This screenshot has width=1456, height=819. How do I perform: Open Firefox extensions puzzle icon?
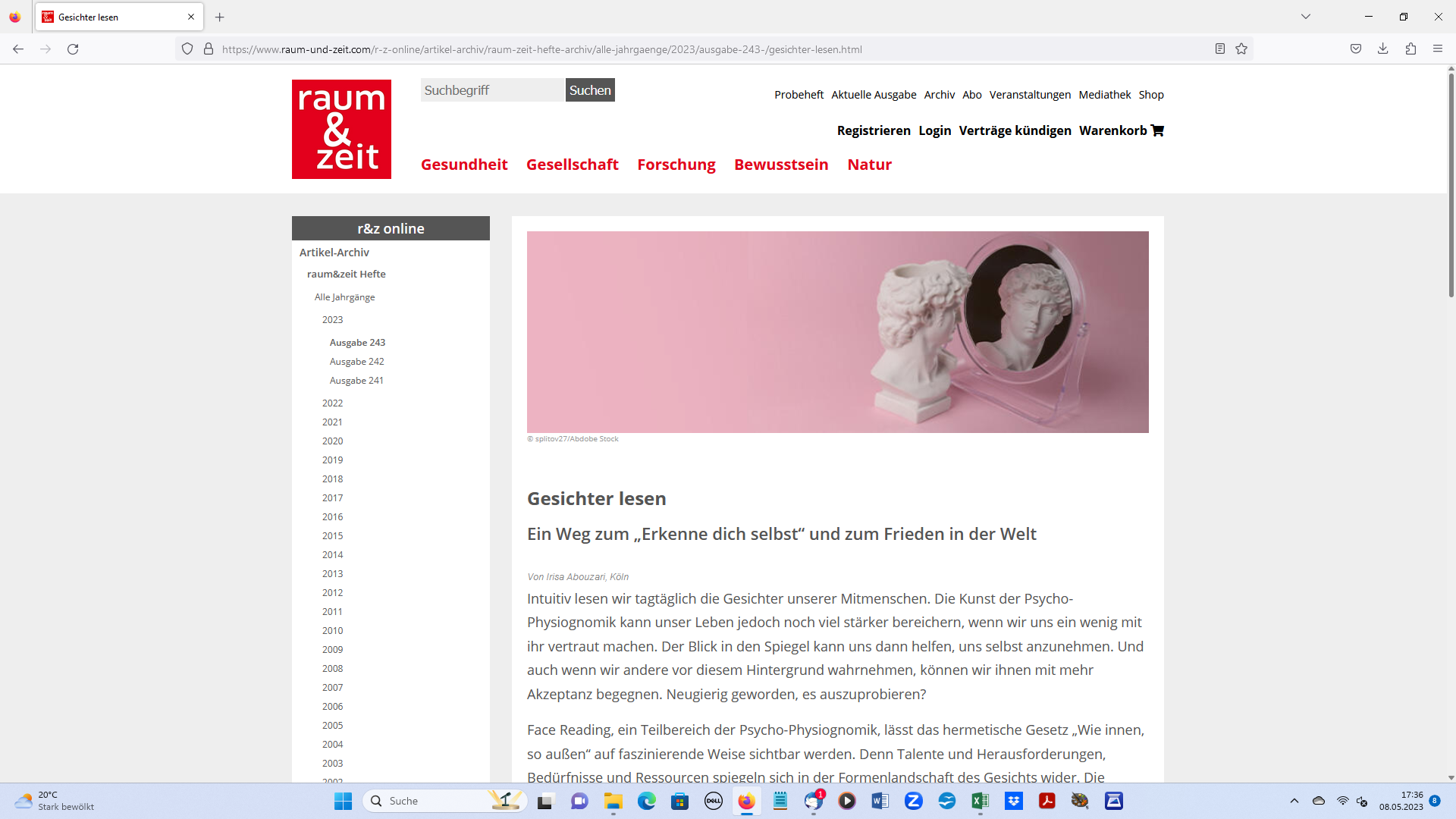(1410, 49)
